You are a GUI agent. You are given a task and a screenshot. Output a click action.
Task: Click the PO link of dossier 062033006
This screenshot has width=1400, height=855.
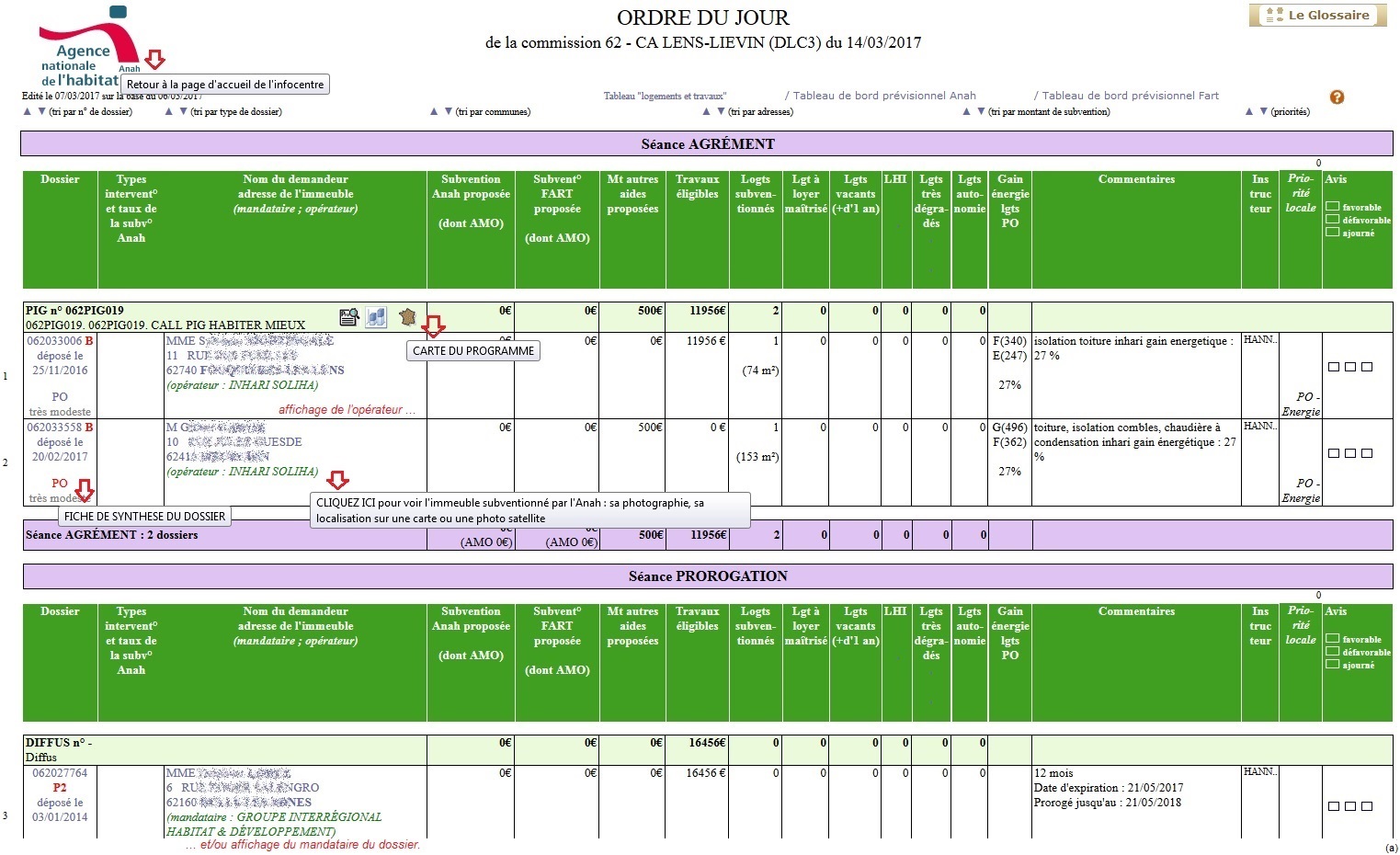(x=60, y=397)
